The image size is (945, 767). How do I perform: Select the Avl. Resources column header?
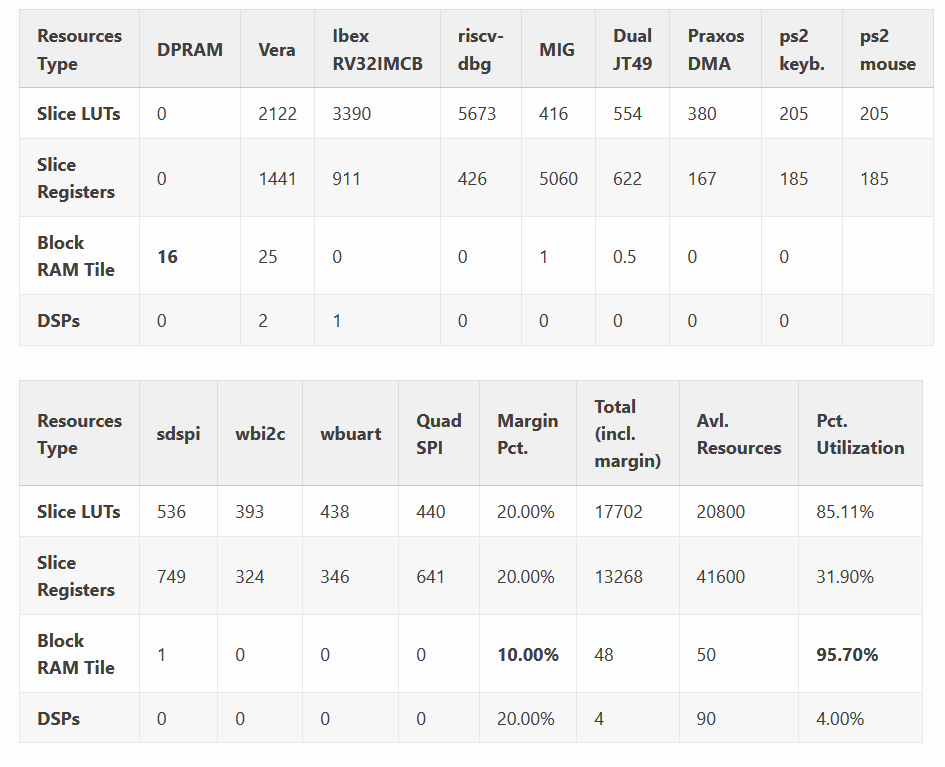[738, 434]
